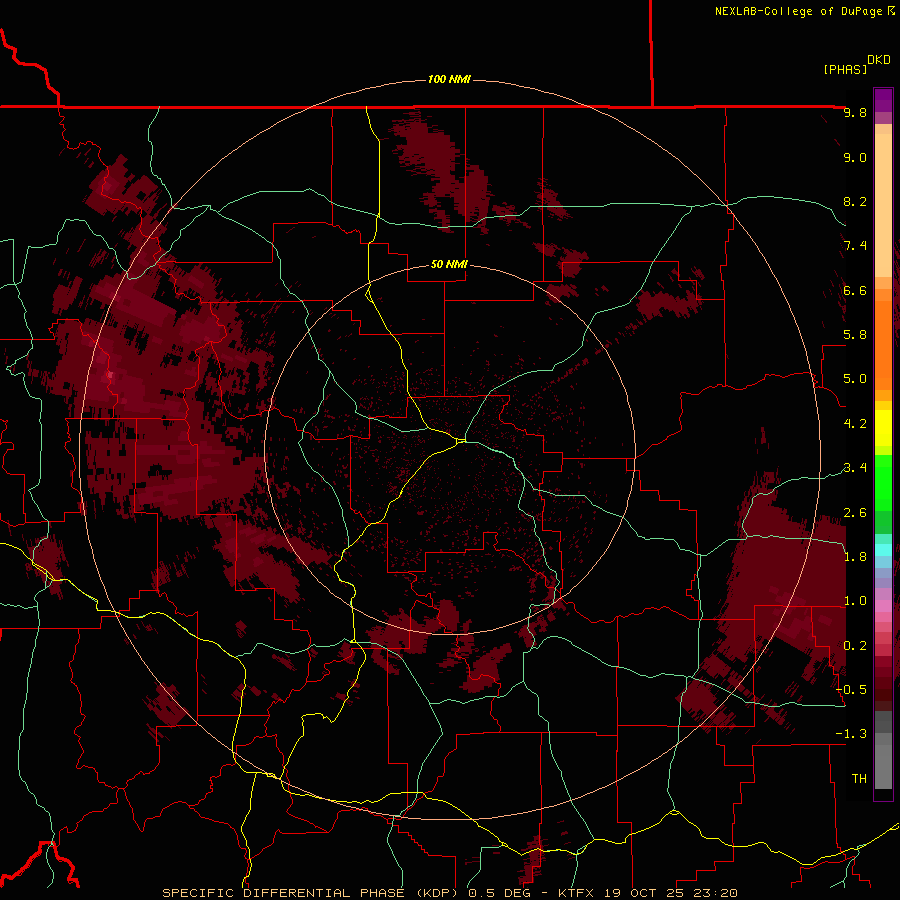900x900 pixels.
Task: Click the 1.8 scale value
Action: (x=855, y=557)
